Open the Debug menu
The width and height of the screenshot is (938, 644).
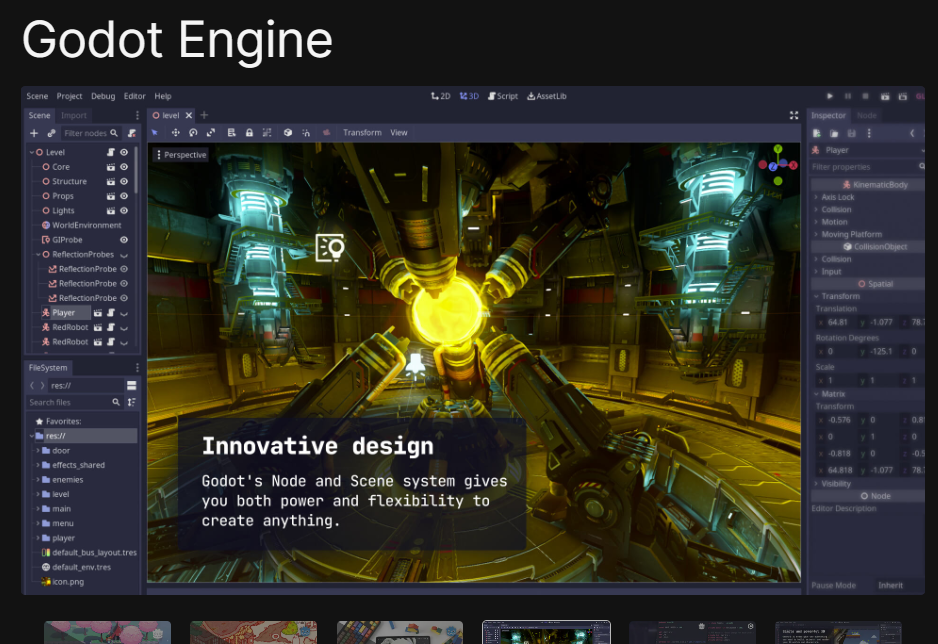(x=103, y=96)
